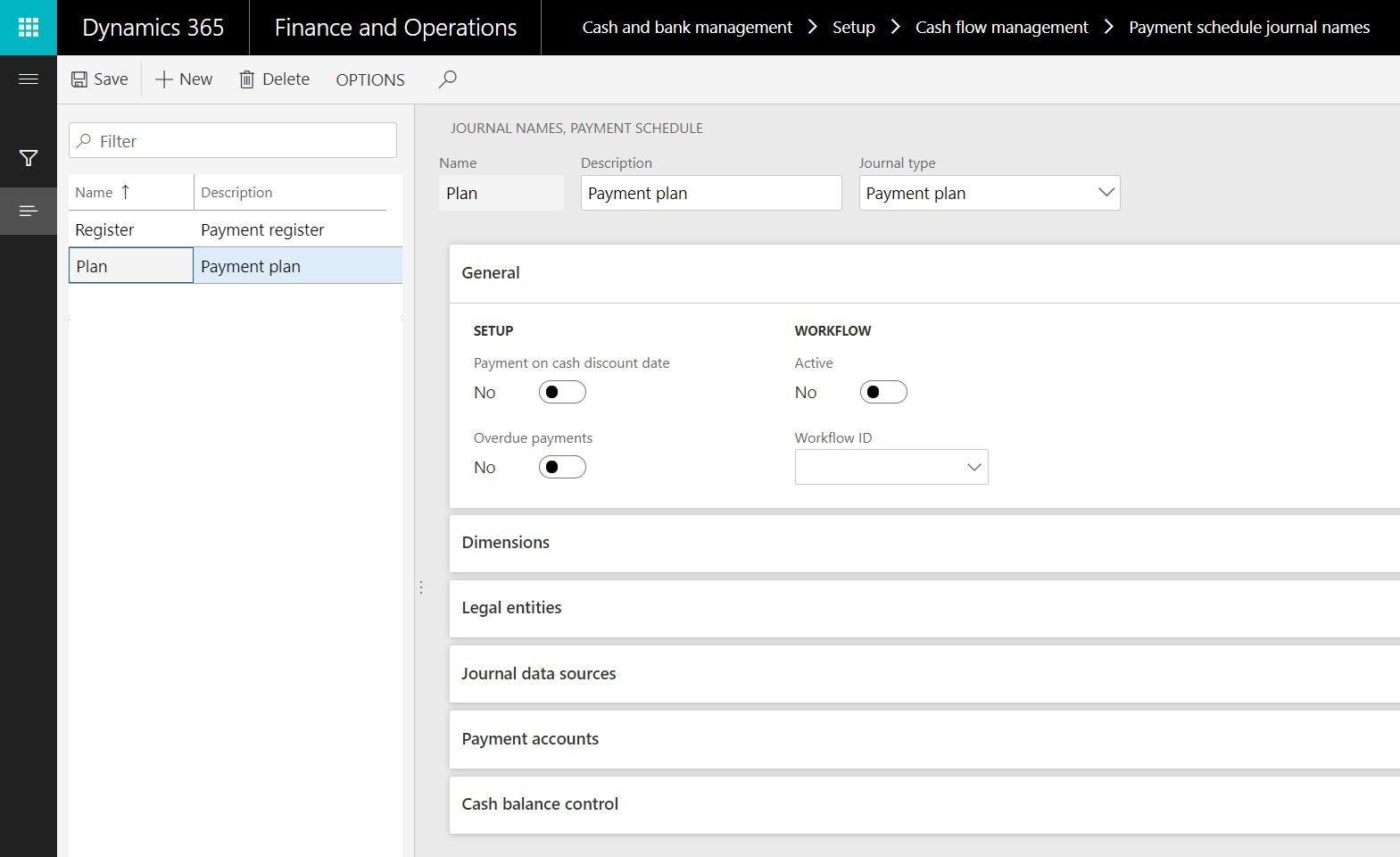Click the Delete trash can icon

tap(247, 79)
